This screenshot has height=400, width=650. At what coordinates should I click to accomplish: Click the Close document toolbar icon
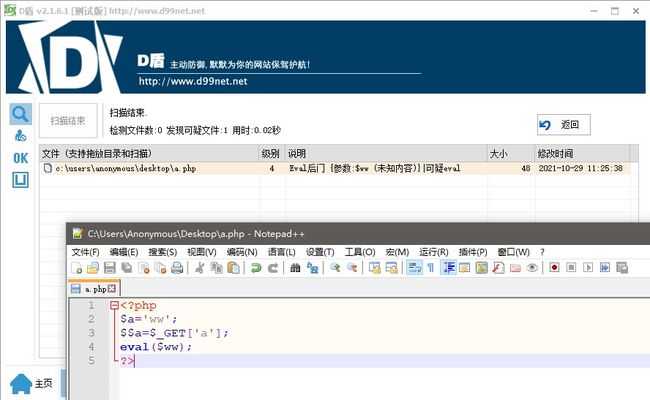pos(143,268)
